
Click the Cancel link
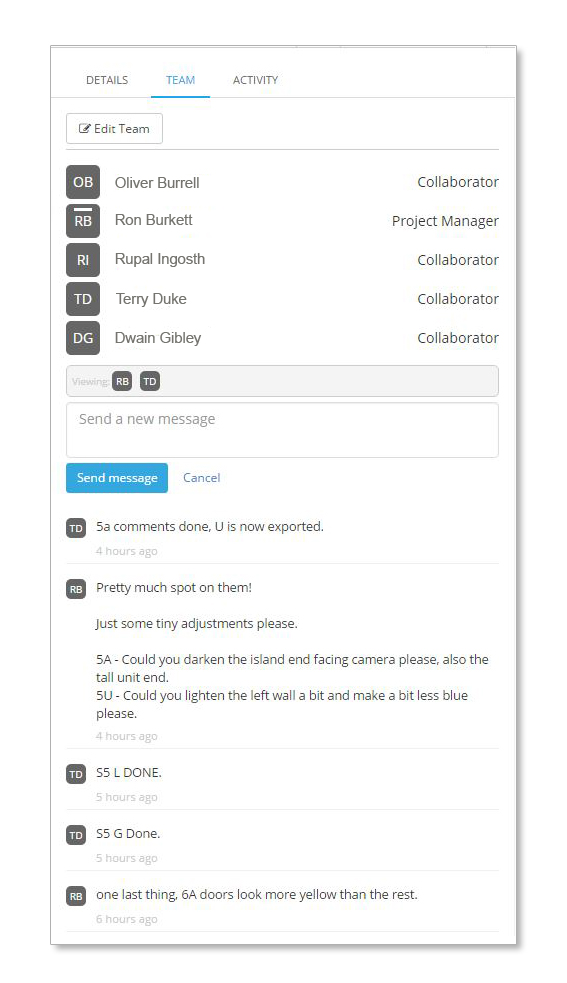(201, 478)
